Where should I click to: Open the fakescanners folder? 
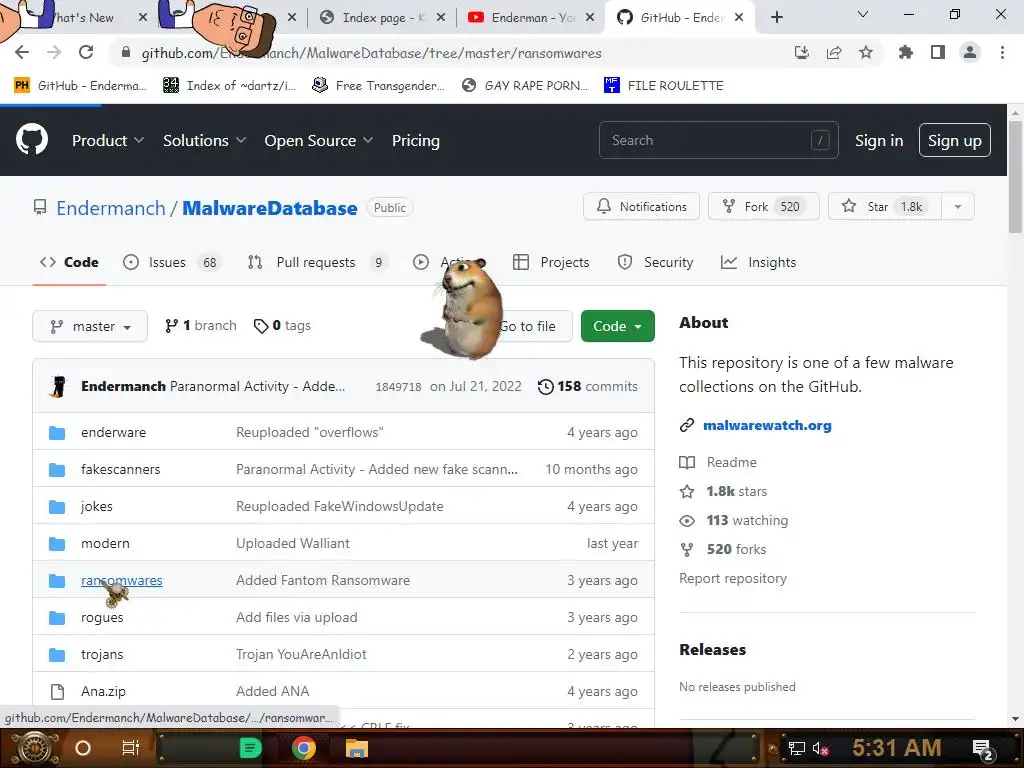coord(120,469)
